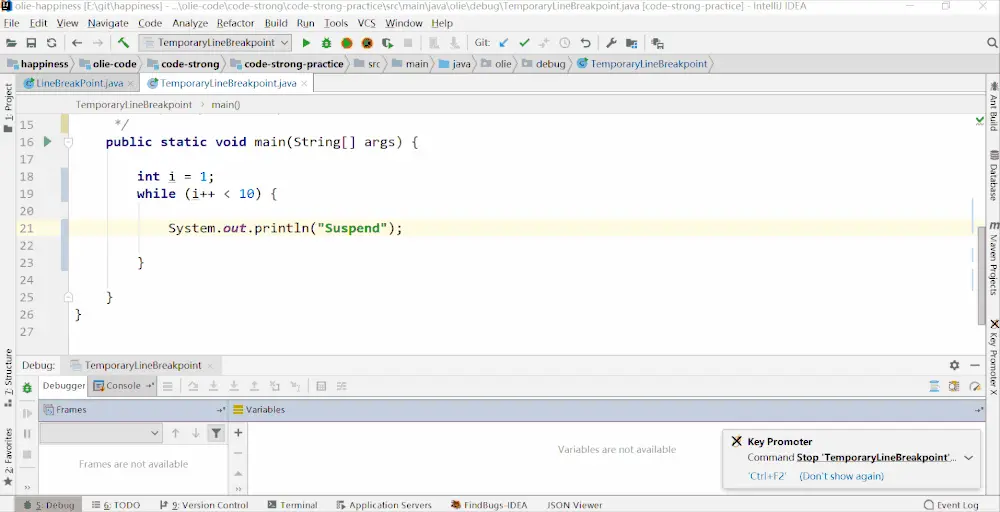The height and width of the screenshot is (512, 1000).
Task: Run TemporaryLineBreakpoint with the green play icon
Action: (306, 43)
